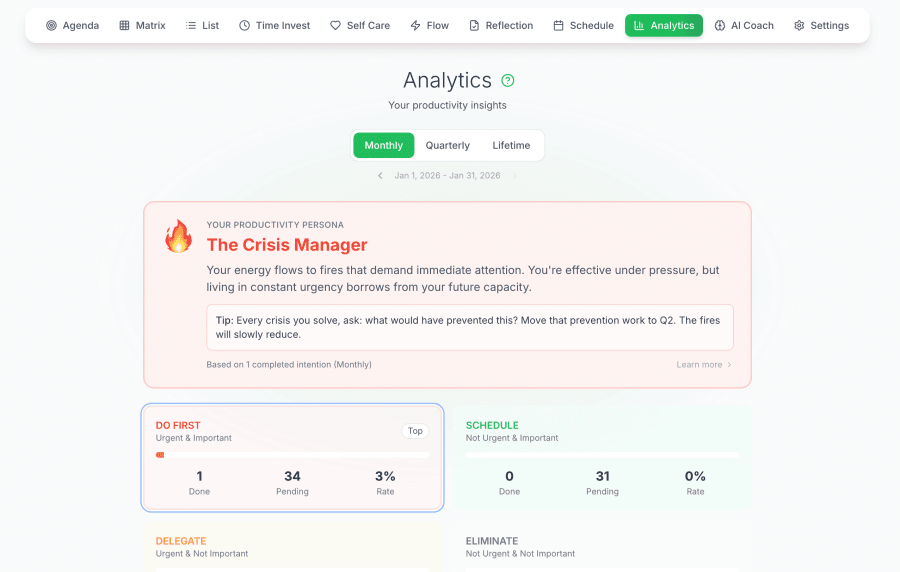Go to the Time Invest tab

[x=274, y=25]
